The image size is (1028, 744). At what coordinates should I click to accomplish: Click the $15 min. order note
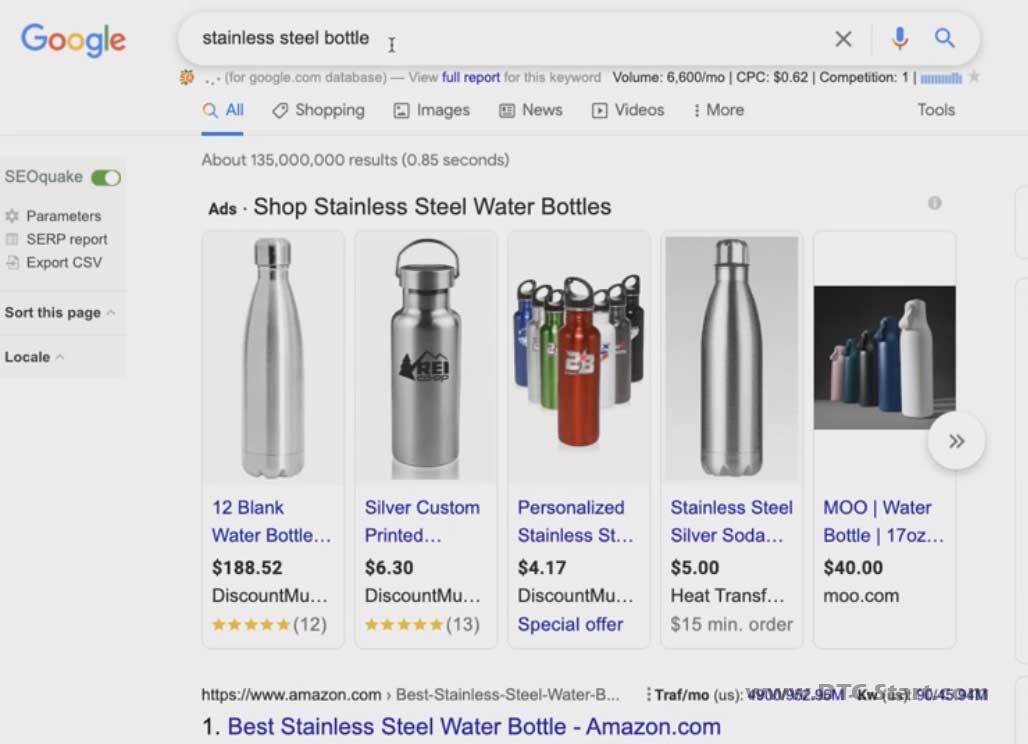732,625
